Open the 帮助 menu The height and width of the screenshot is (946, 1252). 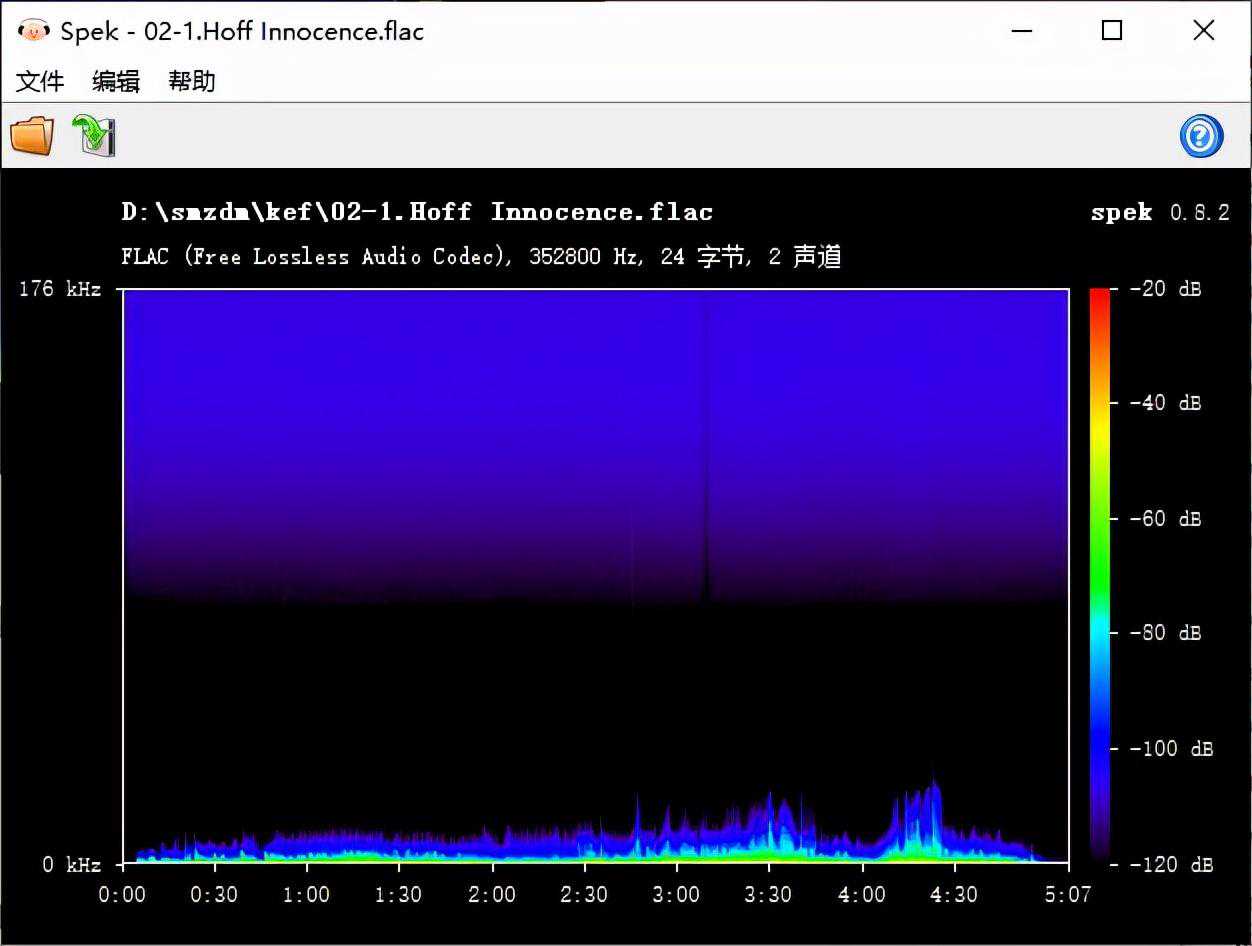click(x=192, y=81)
